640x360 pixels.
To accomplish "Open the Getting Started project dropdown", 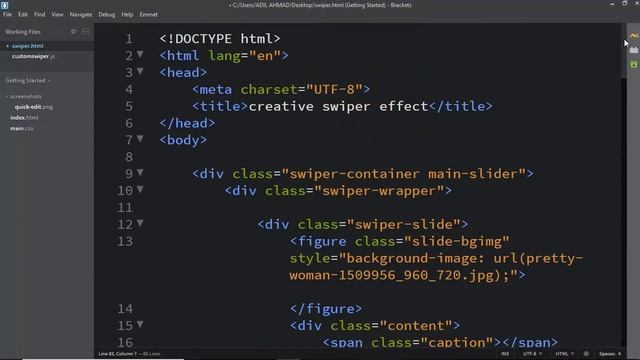I will pos(28,80).
